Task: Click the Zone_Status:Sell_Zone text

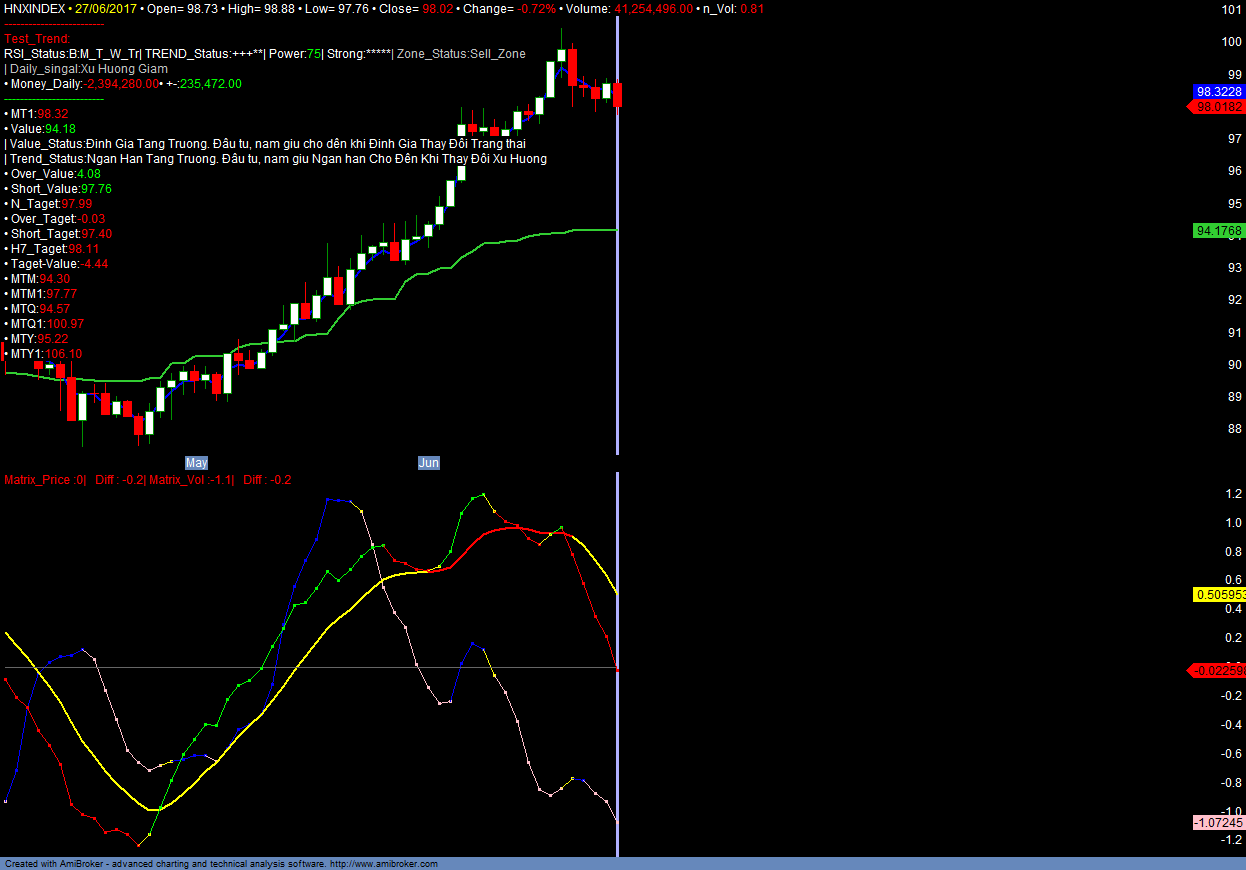Action: [x=461, y=54]
